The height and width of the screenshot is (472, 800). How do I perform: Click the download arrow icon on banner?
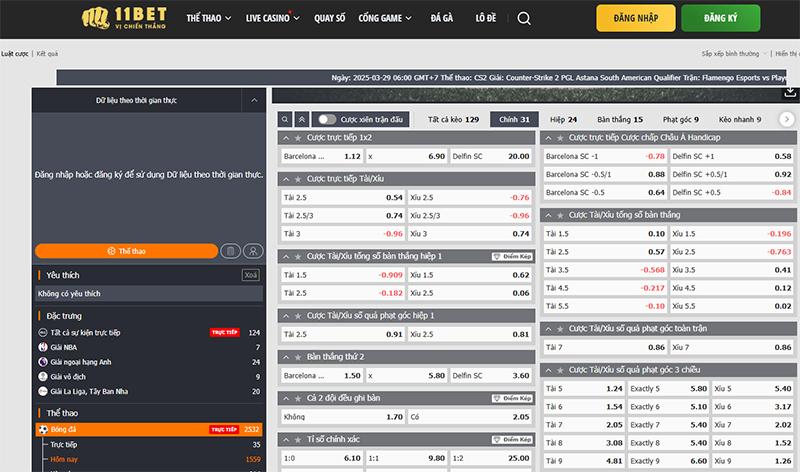pos(788,91)
